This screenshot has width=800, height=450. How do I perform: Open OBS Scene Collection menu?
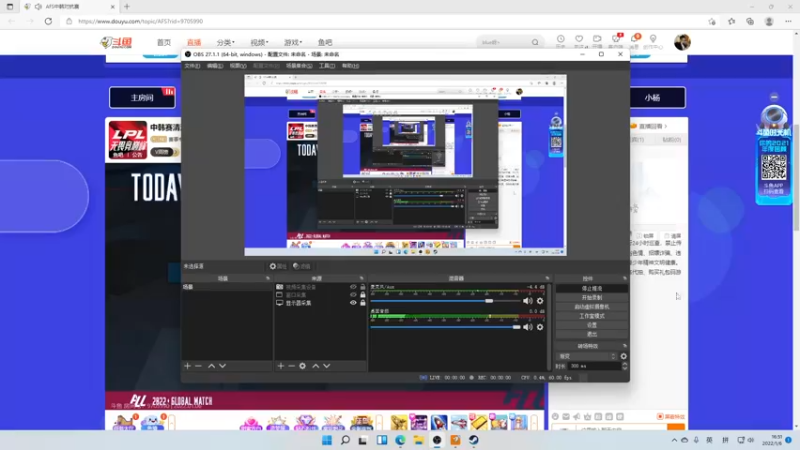point(299,66)
